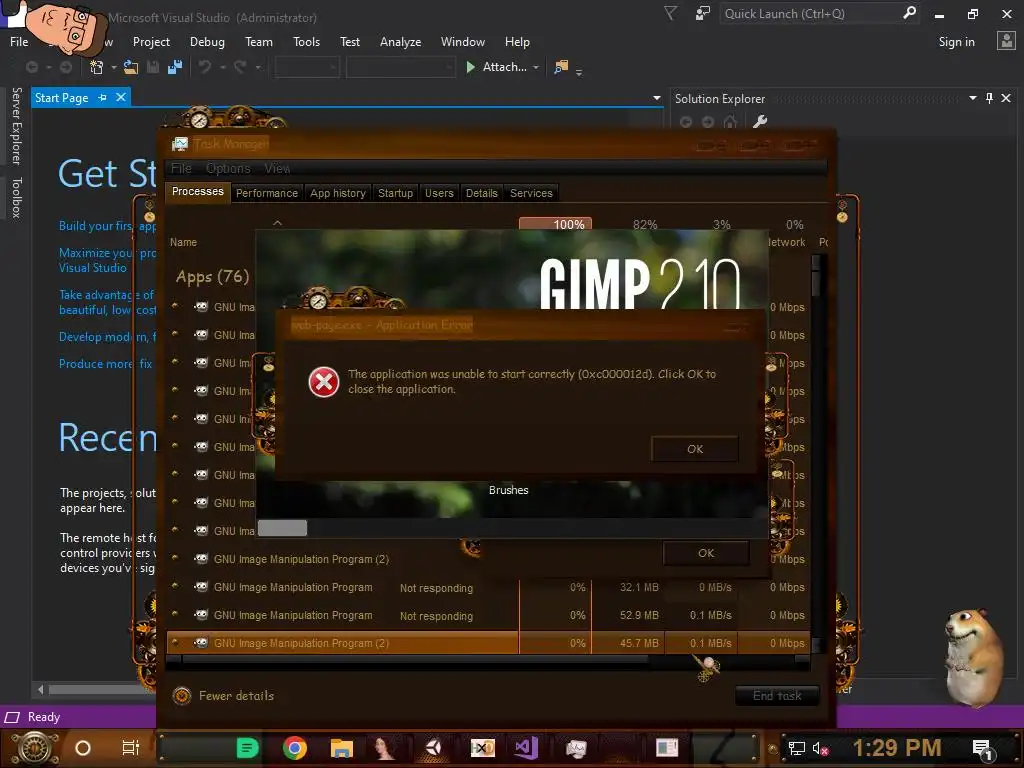Toggle Auto Hide pin on Solution Explorer
The image size is (1024, 768).
989,98
